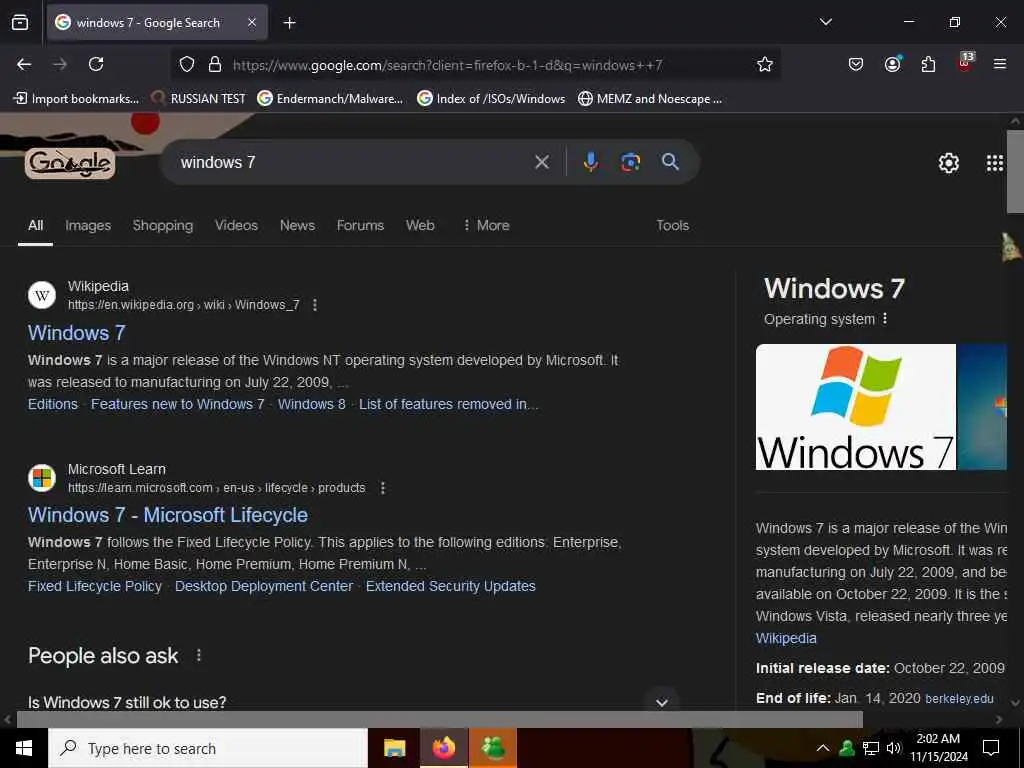Click the forward navigation arrow

tap(60, 64)
